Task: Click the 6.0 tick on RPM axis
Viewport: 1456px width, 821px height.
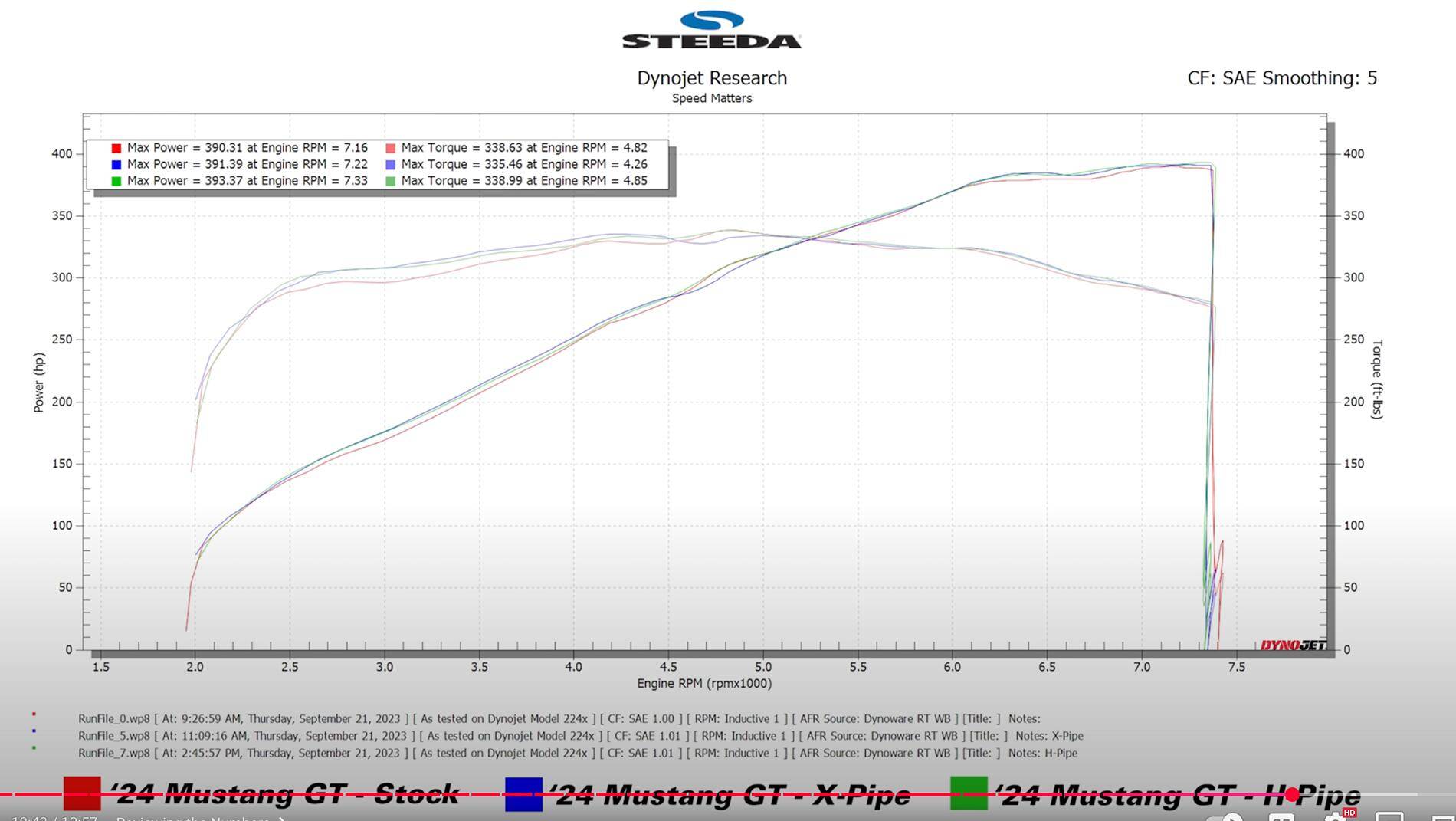Action: [953, 667]
